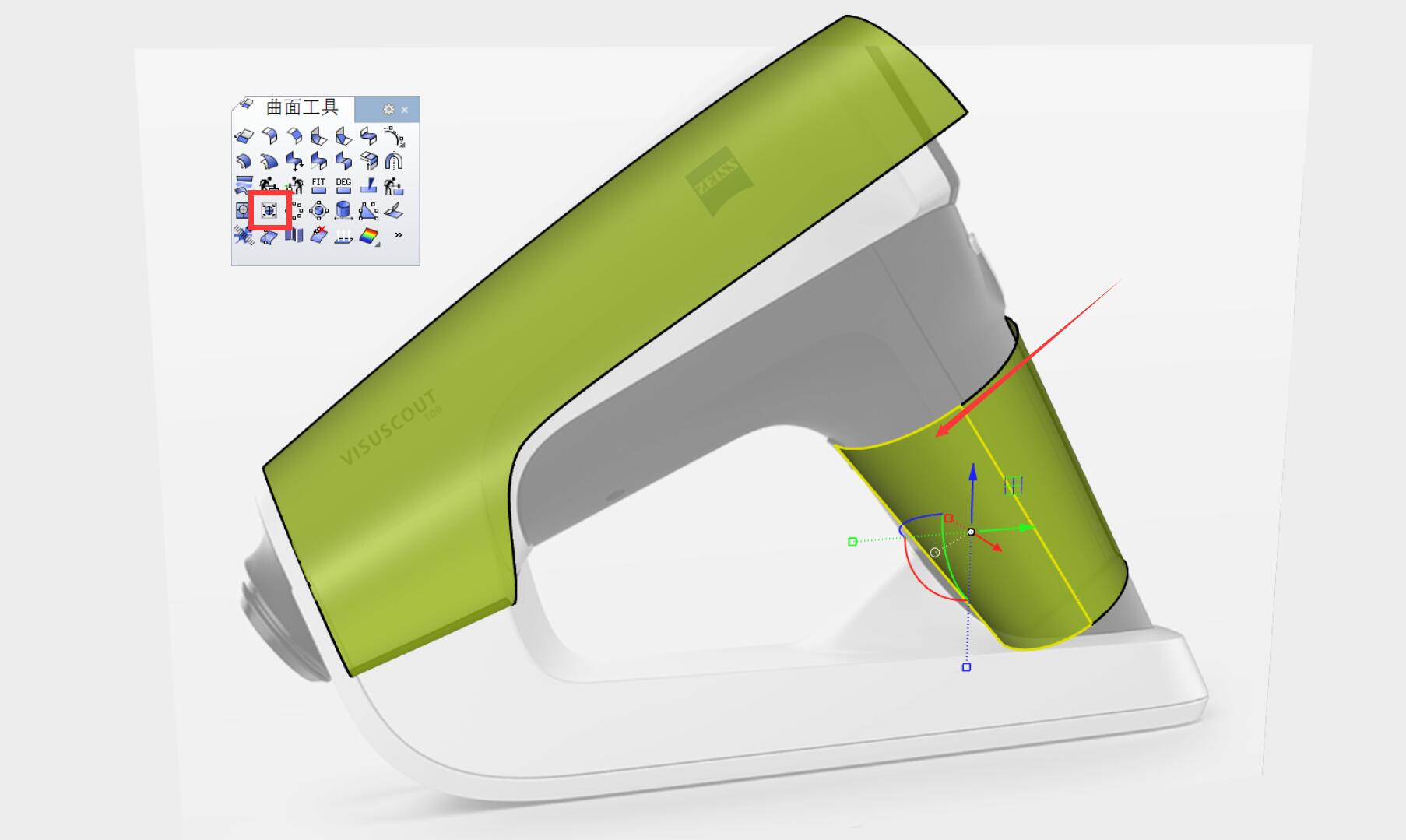Click the red X remove icon
The width and height of the screenshot is (1406, 840).
click(x=318, y=235)
